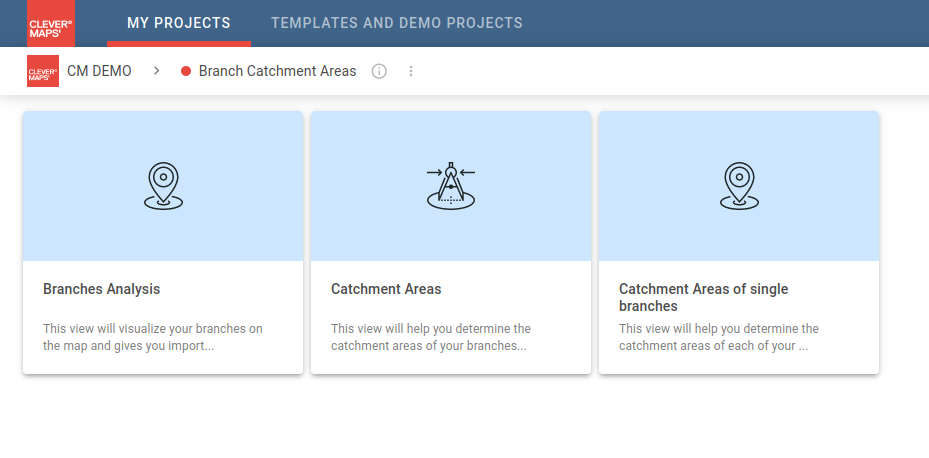
Task: Click the map pin icon in Branches Analysis
Action: (x=163, y=186)
